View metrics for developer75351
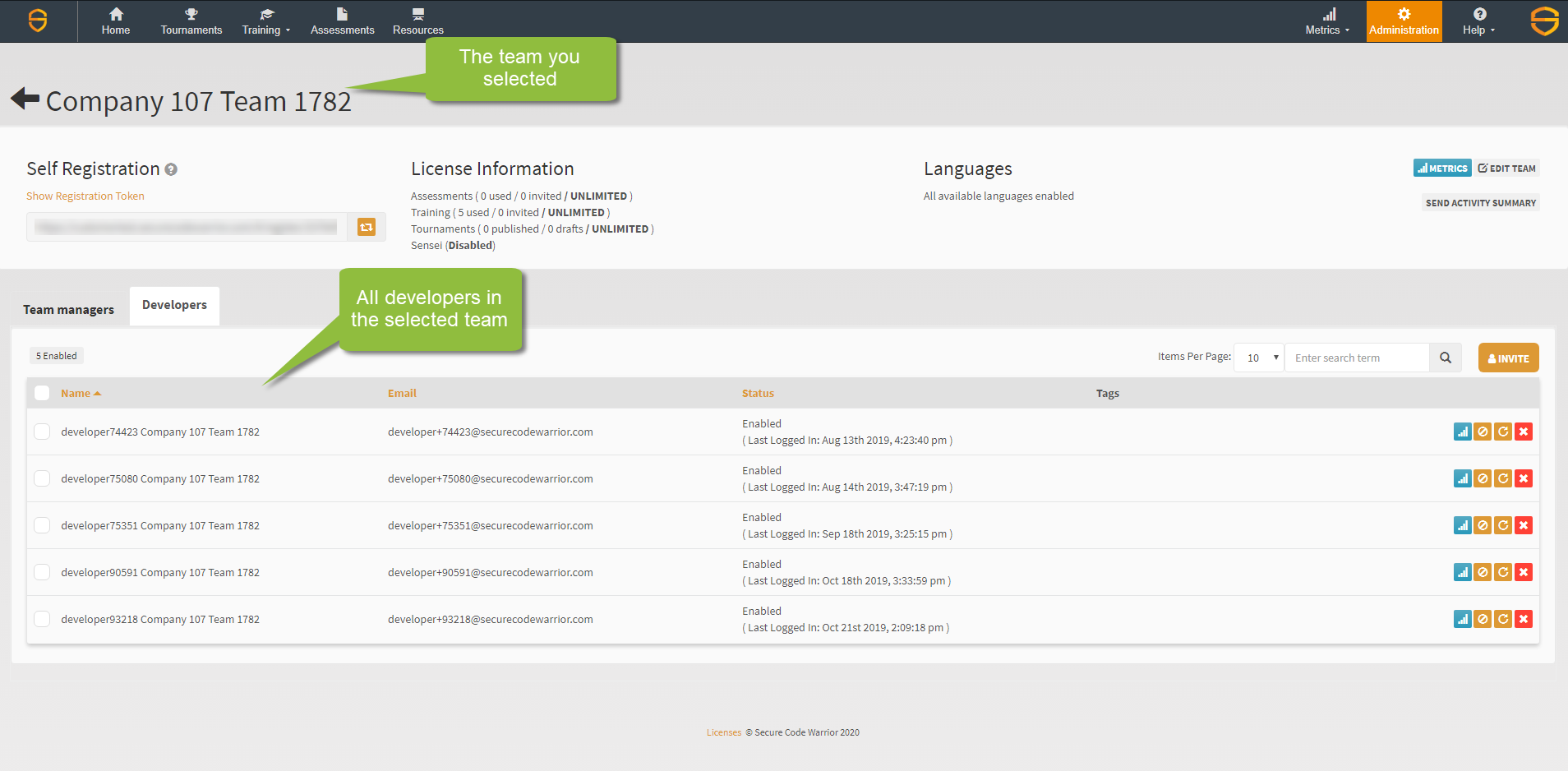The height and width of the screenshot is (771, 1568). (x=1462, y=525)
